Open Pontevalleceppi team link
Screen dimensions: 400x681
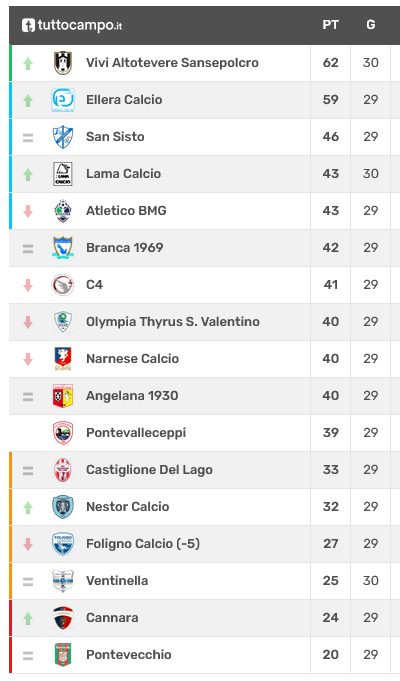136,433
